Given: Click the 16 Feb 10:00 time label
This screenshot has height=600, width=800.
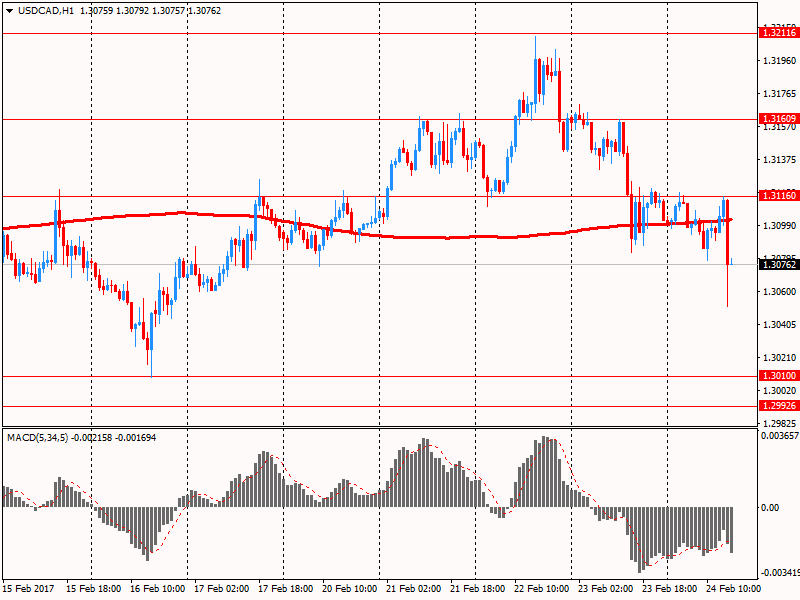Looking at the screenshot, I should (159, 589).
